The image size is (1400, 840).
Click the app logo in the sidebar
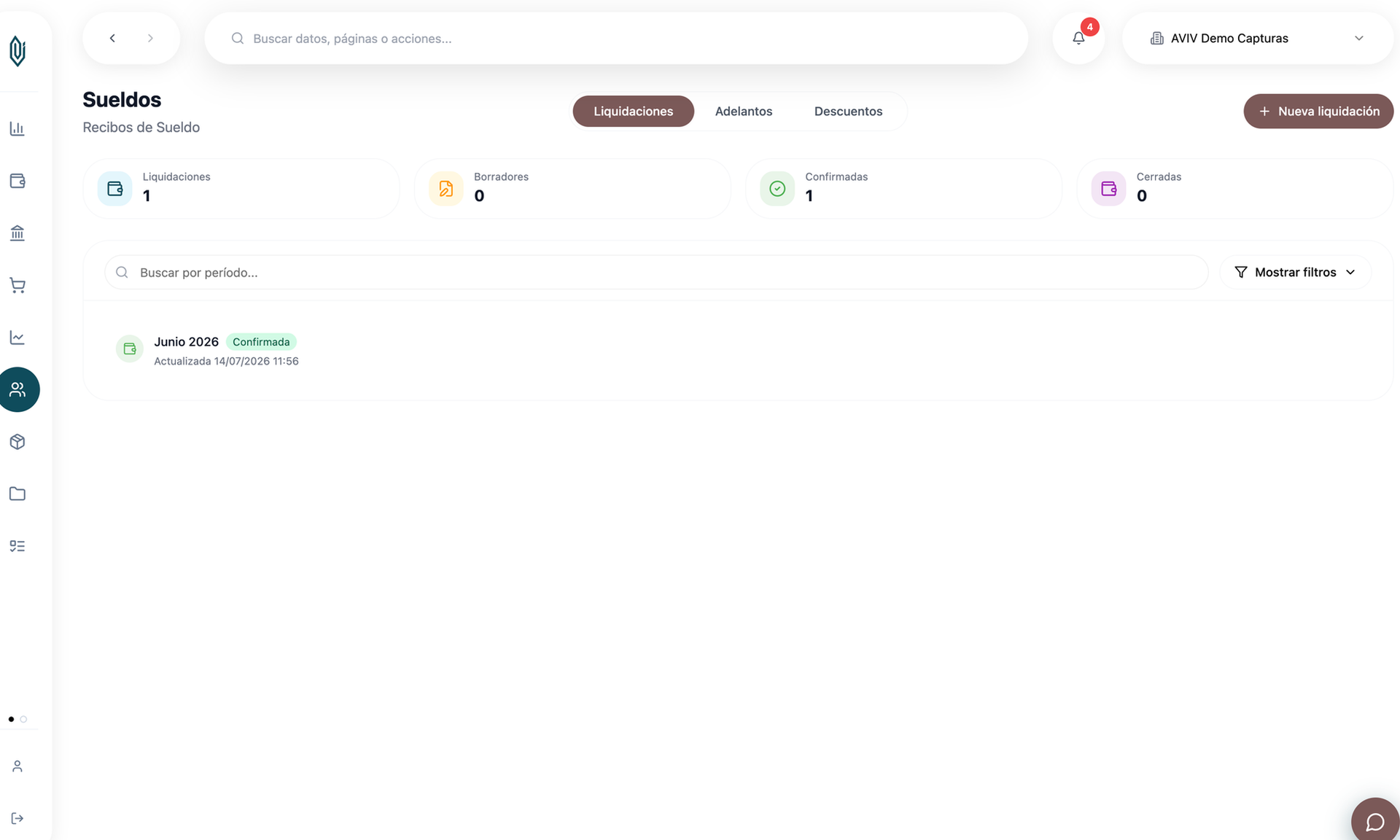(x=17, y=51)
